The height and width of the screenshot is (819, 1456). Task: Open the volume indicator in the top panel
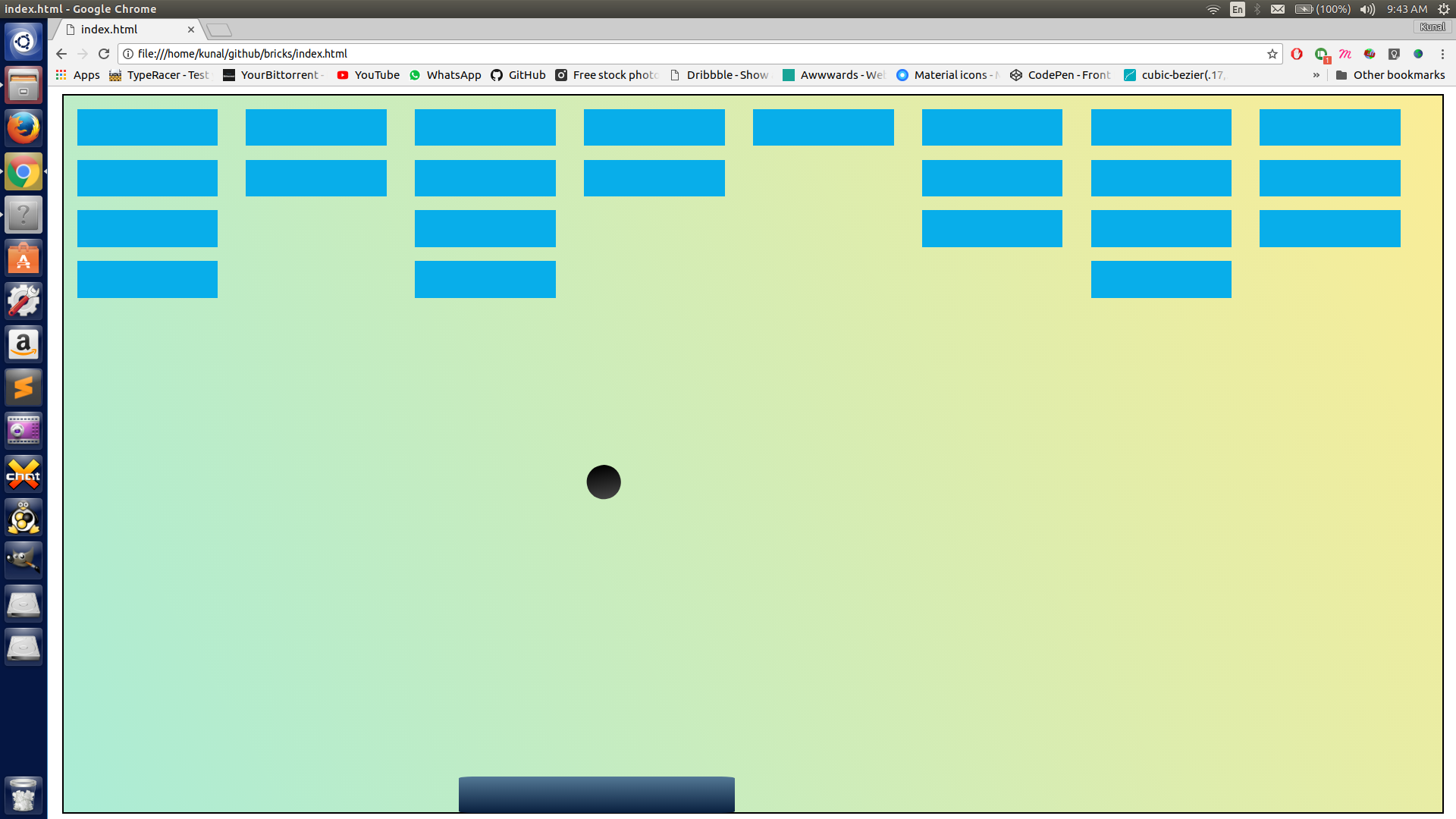(x=1367, y=9)
